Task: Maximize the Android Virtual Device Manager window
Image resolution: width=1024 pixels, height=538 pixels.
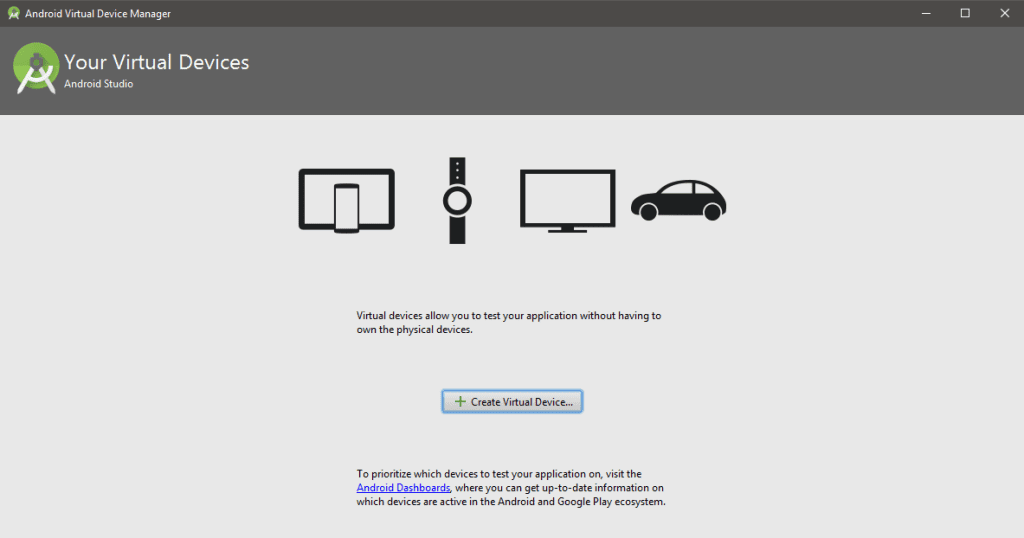Action: pos(965,13)
